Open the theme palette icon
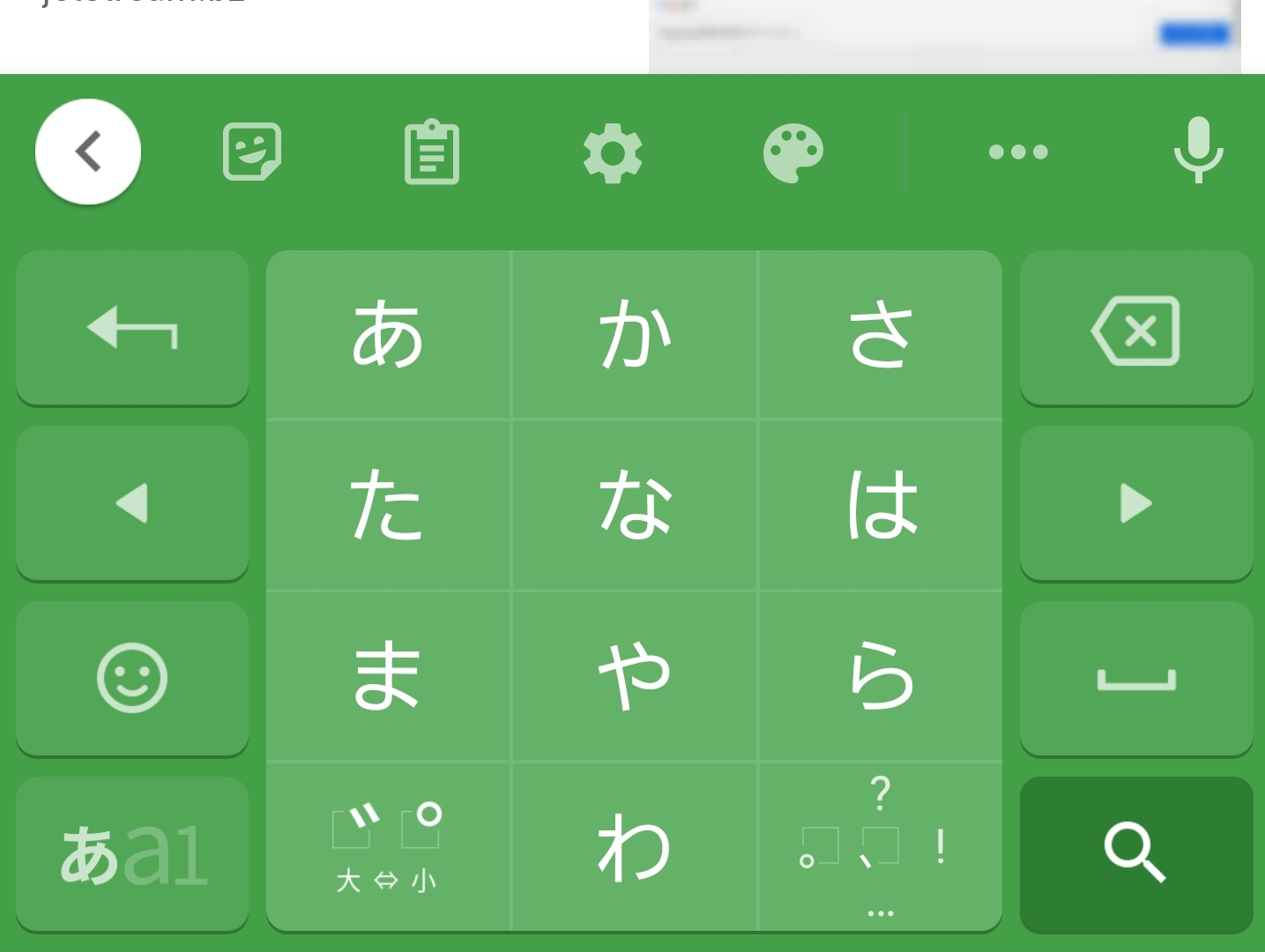1265x952 pixels. pos(793,152)
